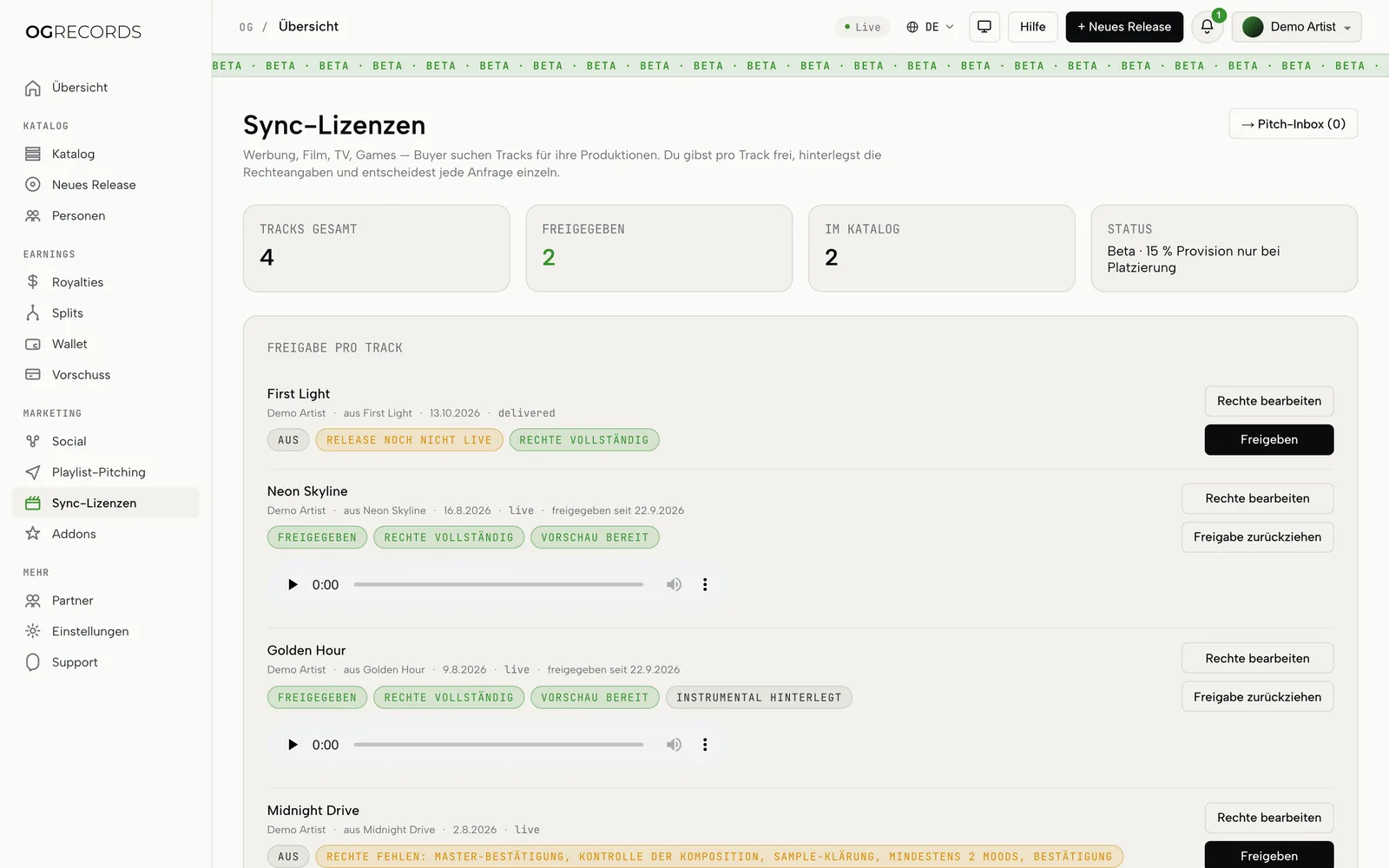Click the Wallet icon
This screenshot has width=1389, height=868.
tap(33, 344)
